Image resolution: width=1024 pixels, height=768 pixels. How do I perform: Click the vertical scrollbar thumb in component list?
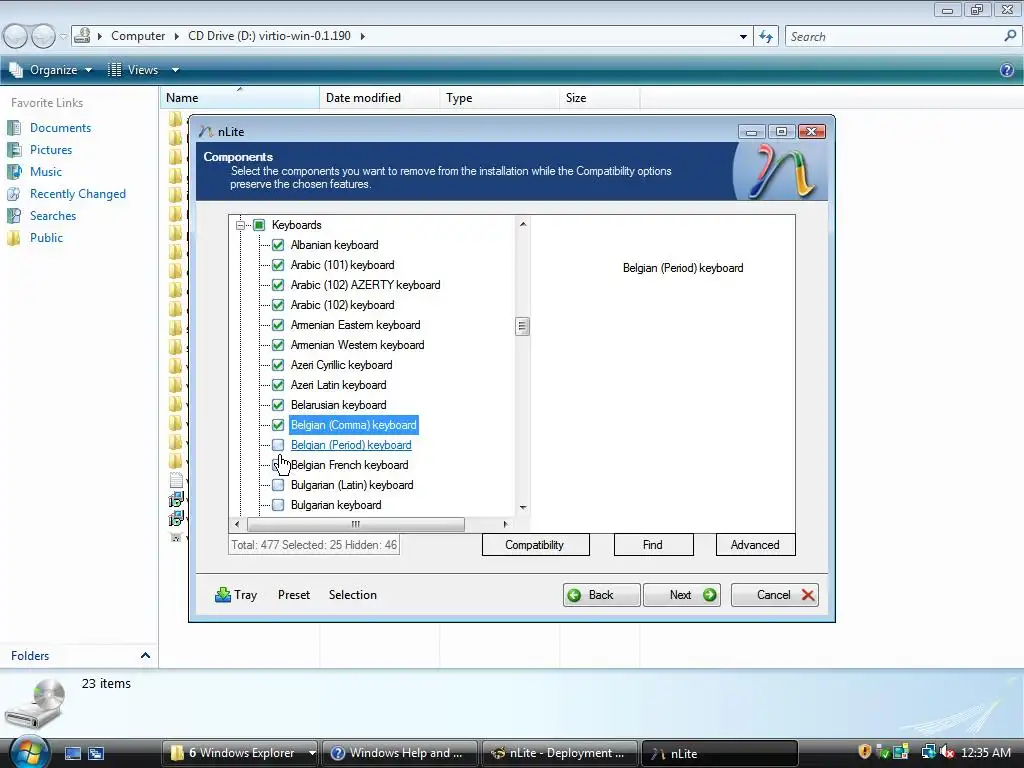click(x=522, y=326)
